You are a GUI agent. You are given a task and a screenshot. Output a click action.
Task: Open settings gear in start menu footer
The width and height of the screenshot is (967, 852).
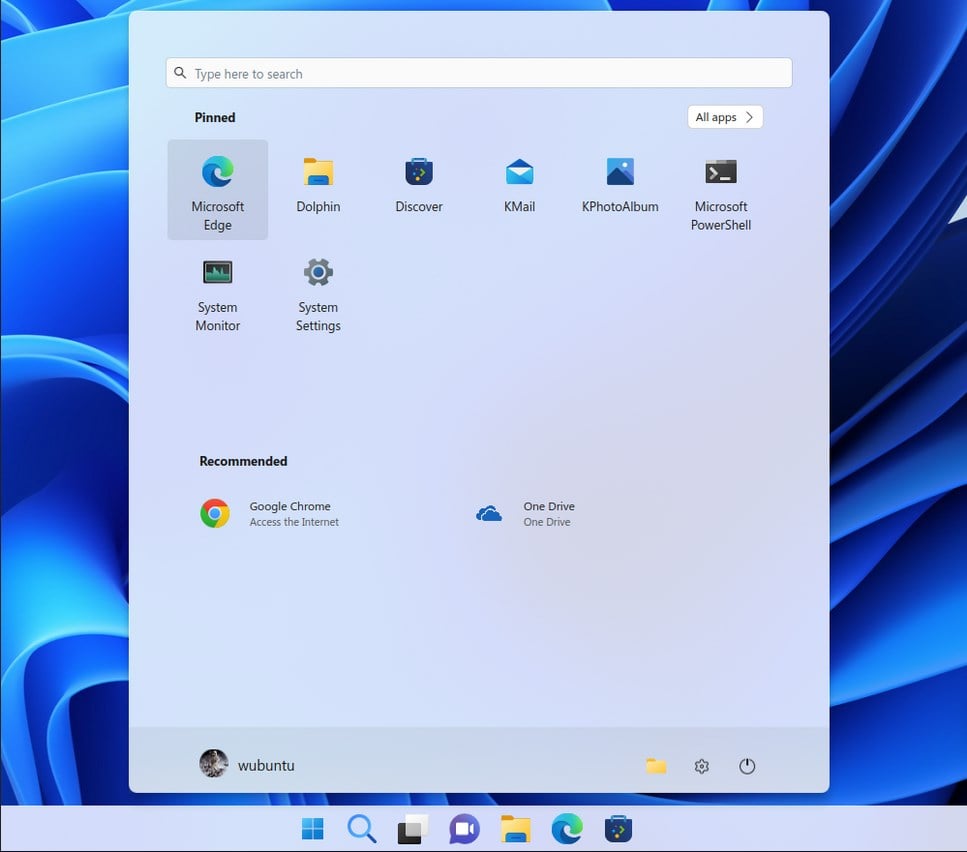pos(701,766)
